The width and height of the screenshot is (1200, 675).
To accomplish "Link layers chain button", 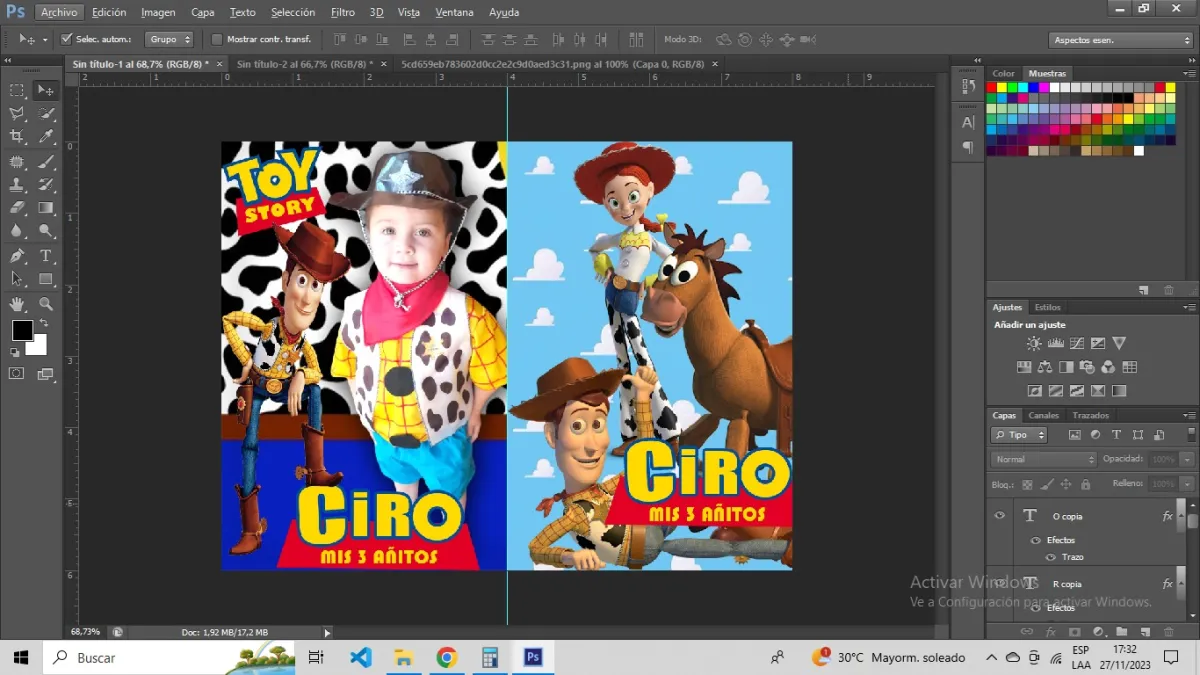I will pos(1026,632).
